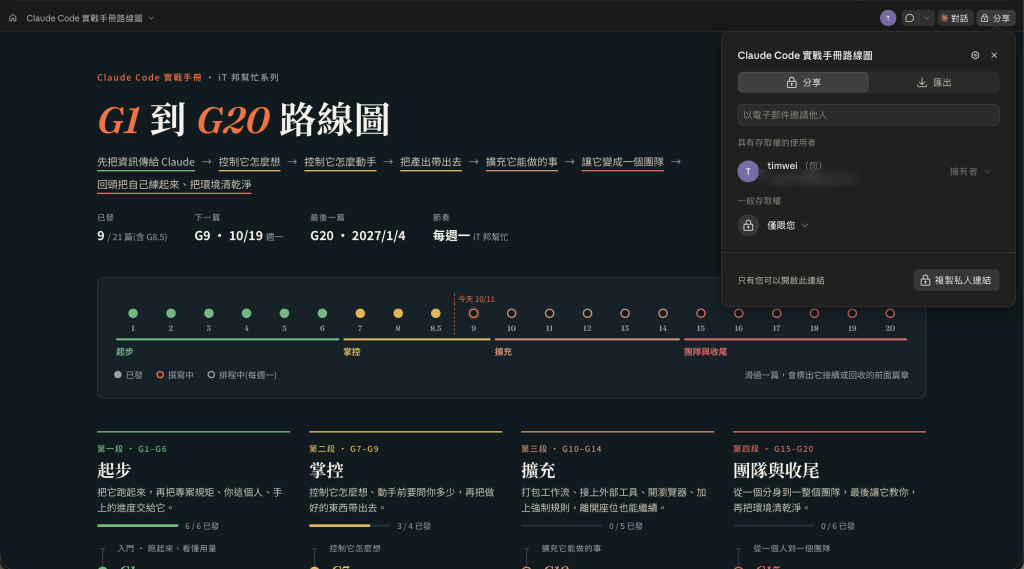The width and height of the screenshot is (1024, 569).
Task: Follow the 讓它變成一個團隊 link
Action: click(x=623, y=162)
